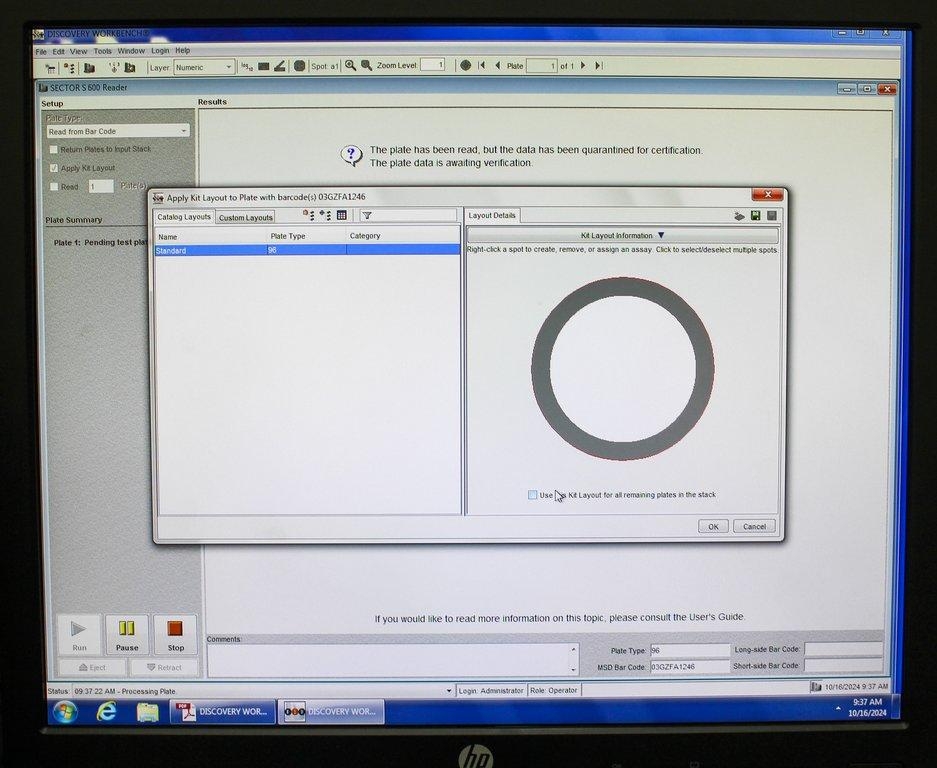937x768 pixels.
Task: Click the green save icon in Layout Details
Action: [756, 215]
